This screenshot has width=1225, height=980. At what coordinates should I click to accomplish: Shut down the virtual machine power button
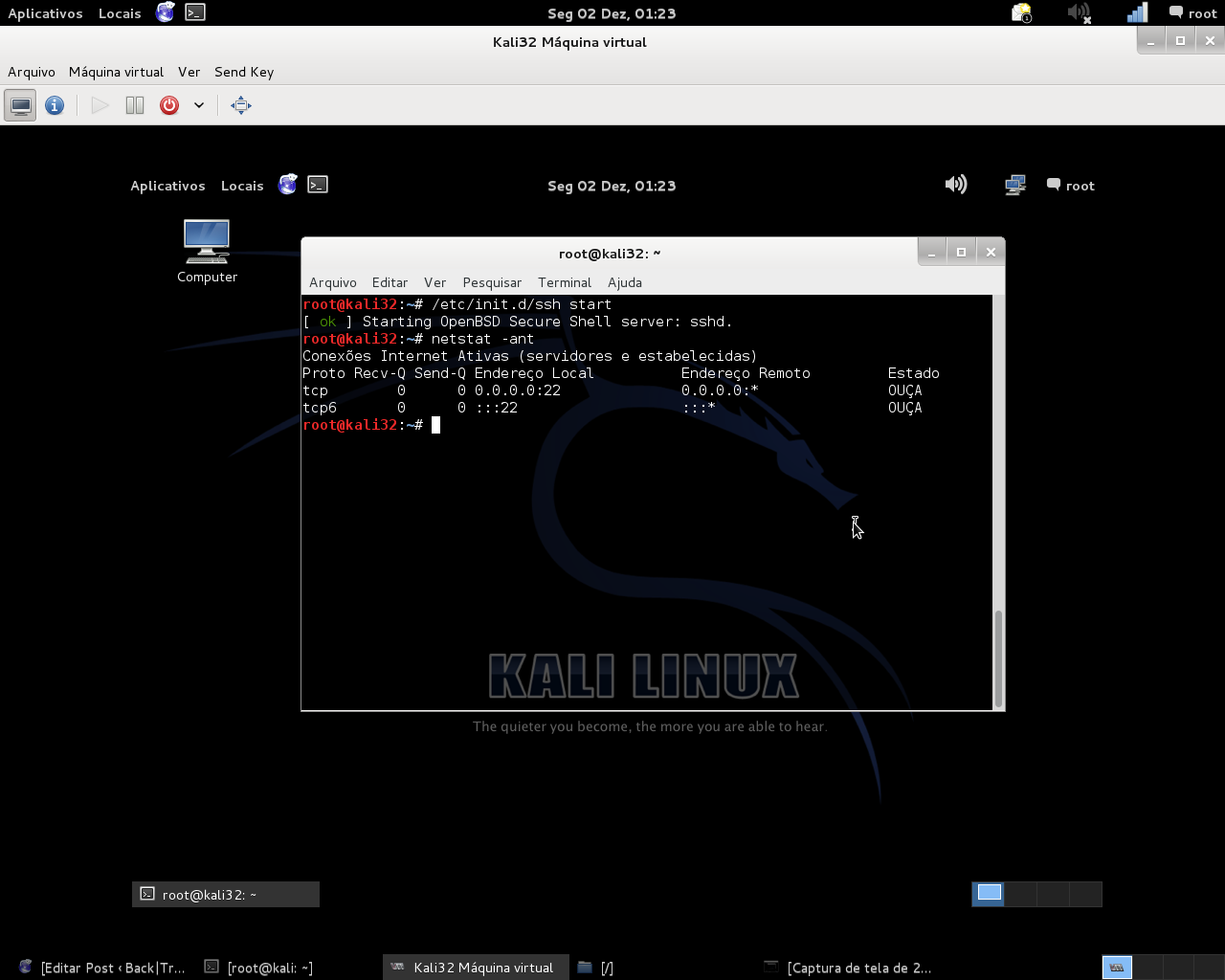(x=169, y=105)
